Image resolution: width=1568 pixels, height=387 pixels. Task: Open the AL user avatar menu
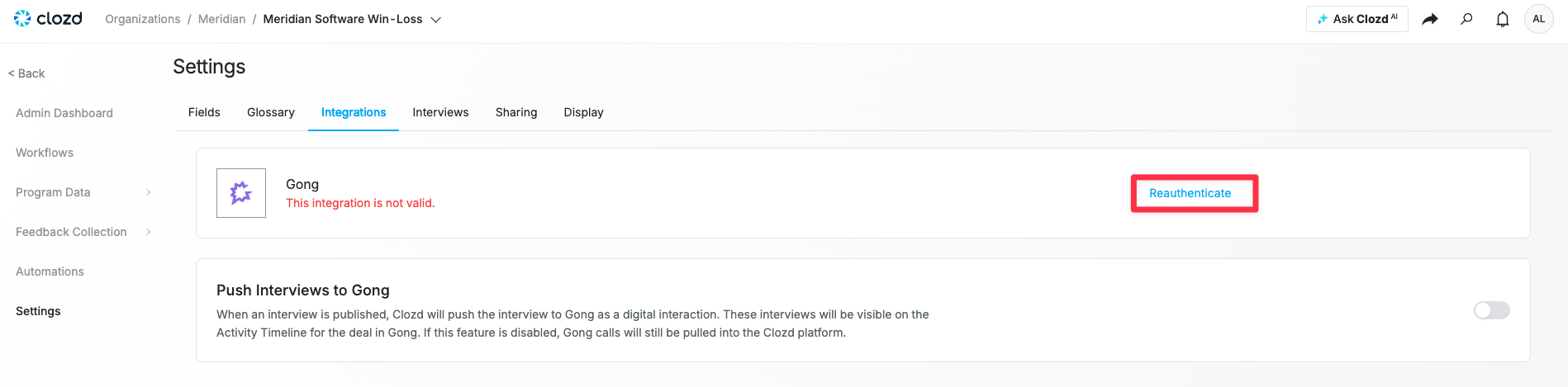click(1538, 19)
